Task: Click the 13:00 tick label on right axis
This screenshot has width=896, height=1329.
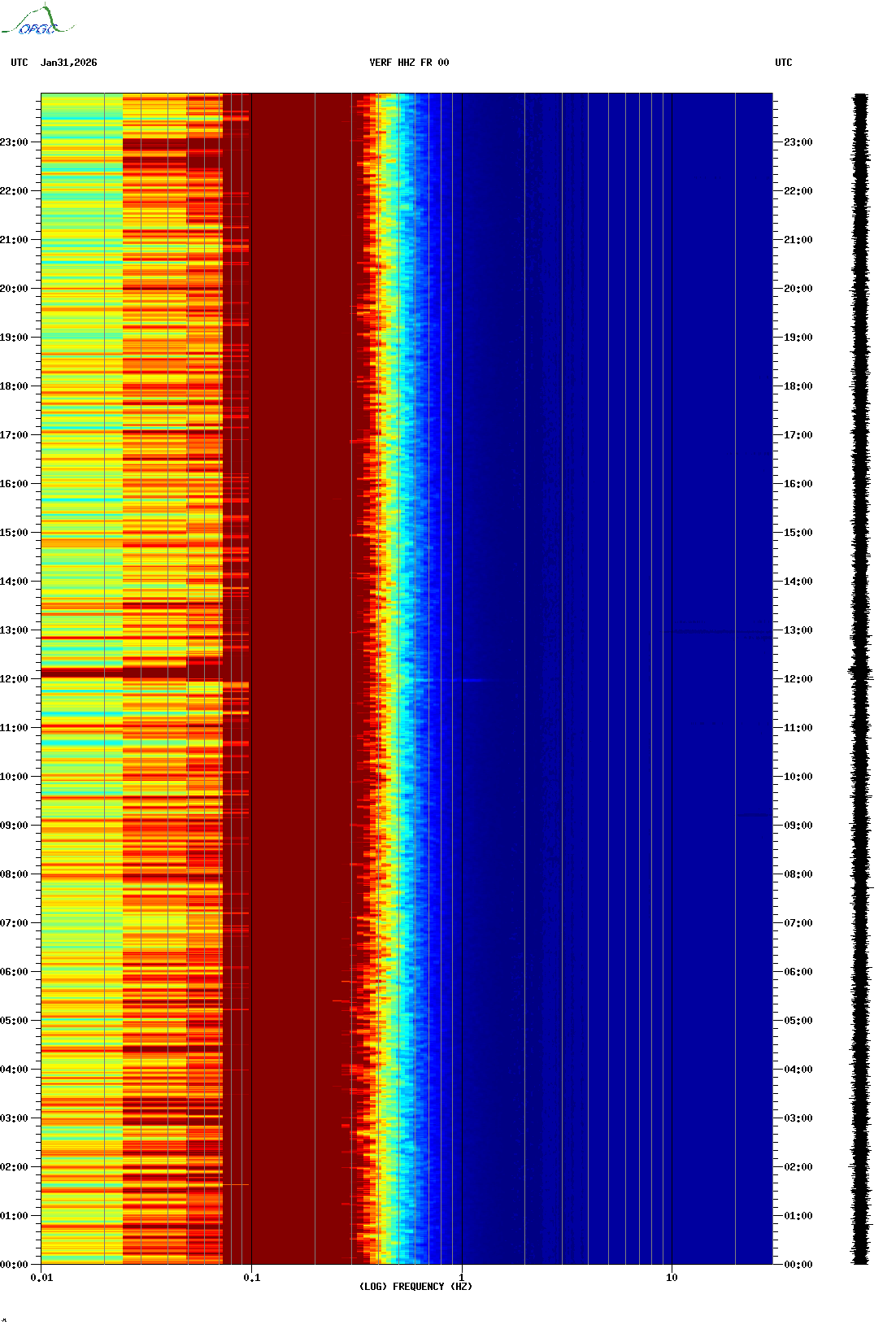Action: coord(798,630)
